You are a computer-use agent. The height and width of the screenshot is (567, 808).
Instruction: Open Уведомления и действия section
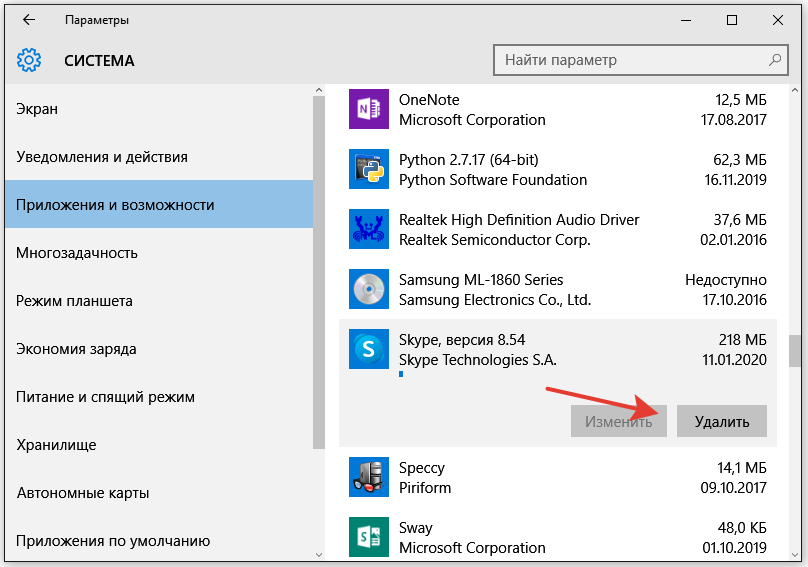(102, 157)
